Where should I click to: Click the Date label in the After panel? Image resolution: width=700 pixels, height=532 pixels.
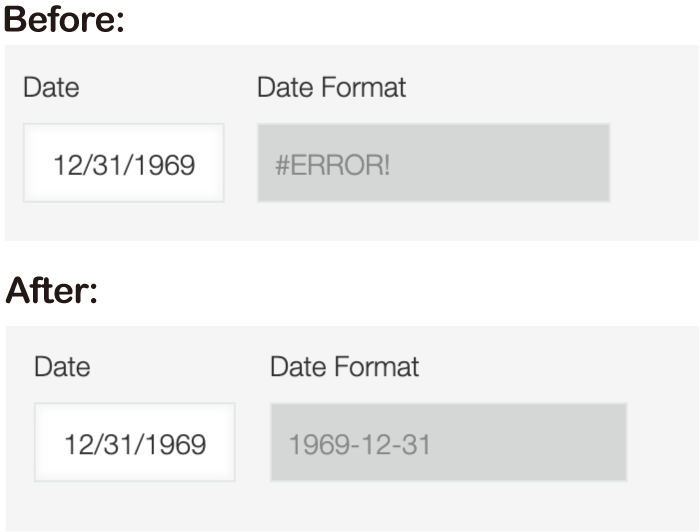(x=62, y=367)
